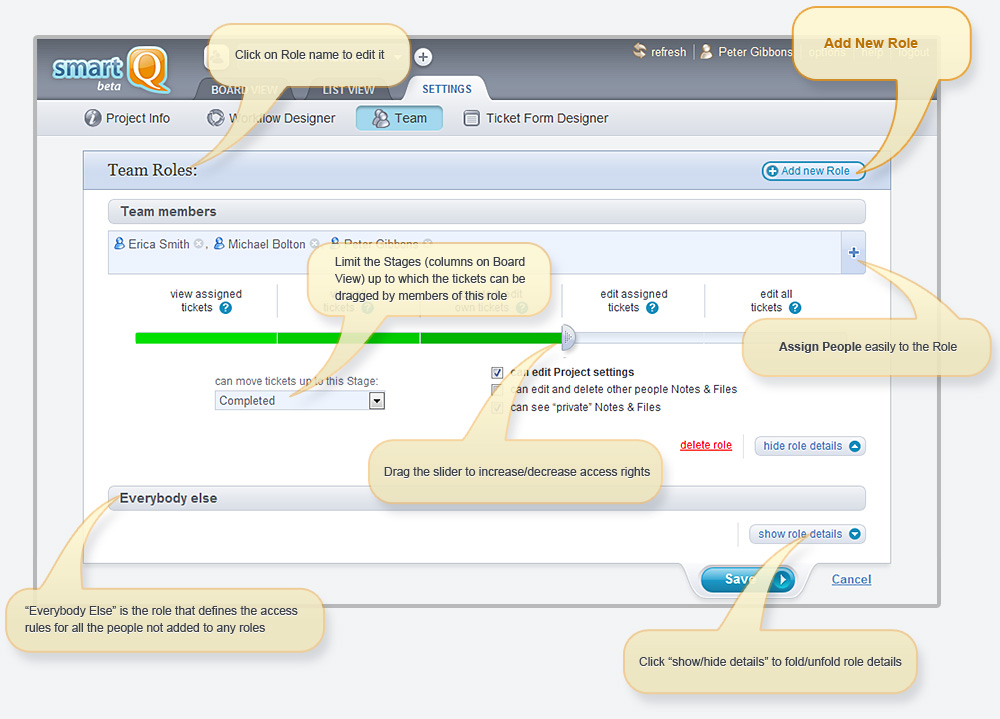1000x719 pixels.
Task: Click the red delete role link
Action: coord(706,445)
